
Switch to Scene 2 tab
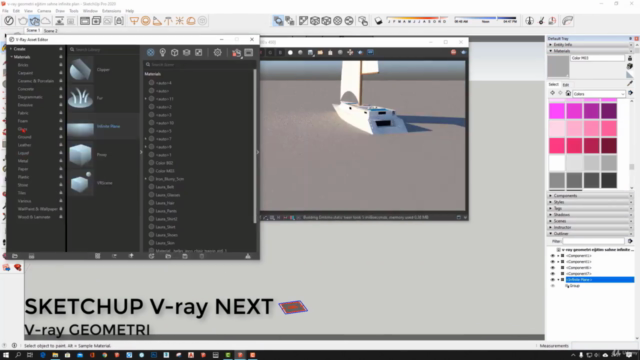pos(50,31)
